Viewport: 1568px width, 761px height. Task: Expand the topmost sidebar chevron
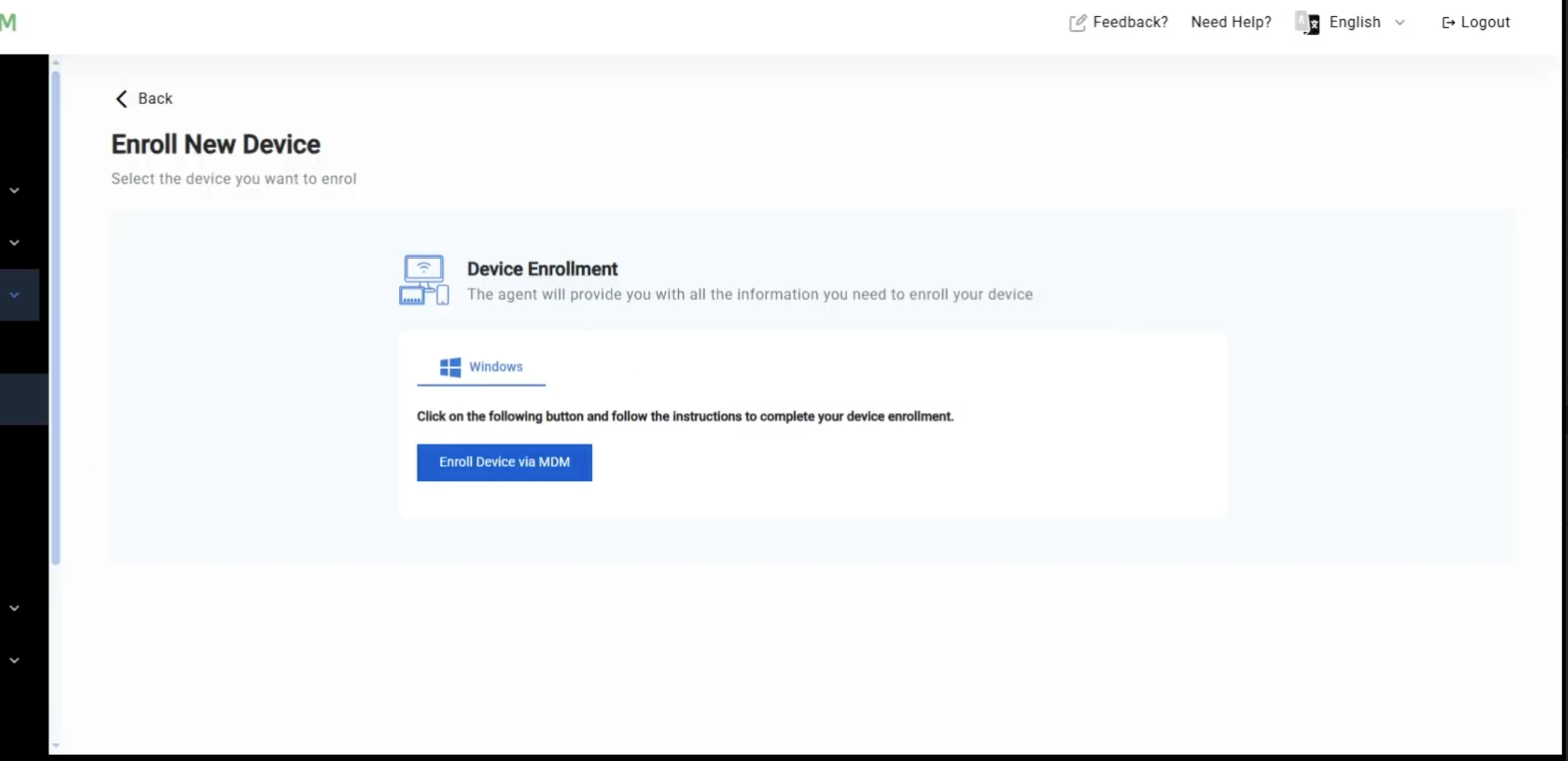[14, 191]
